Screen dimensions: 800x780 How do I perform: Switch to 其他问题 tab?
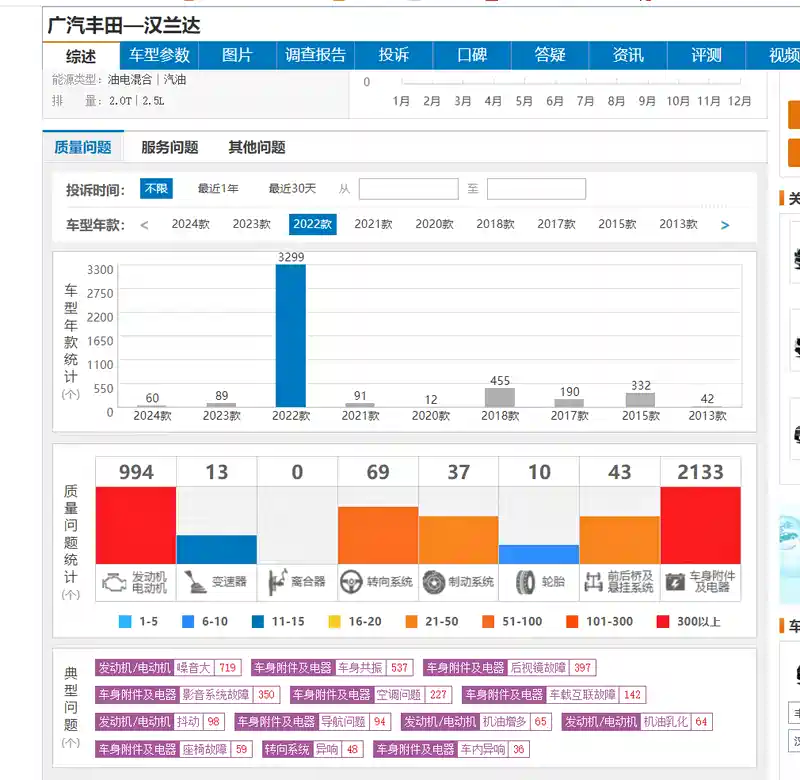pos(257,147)
